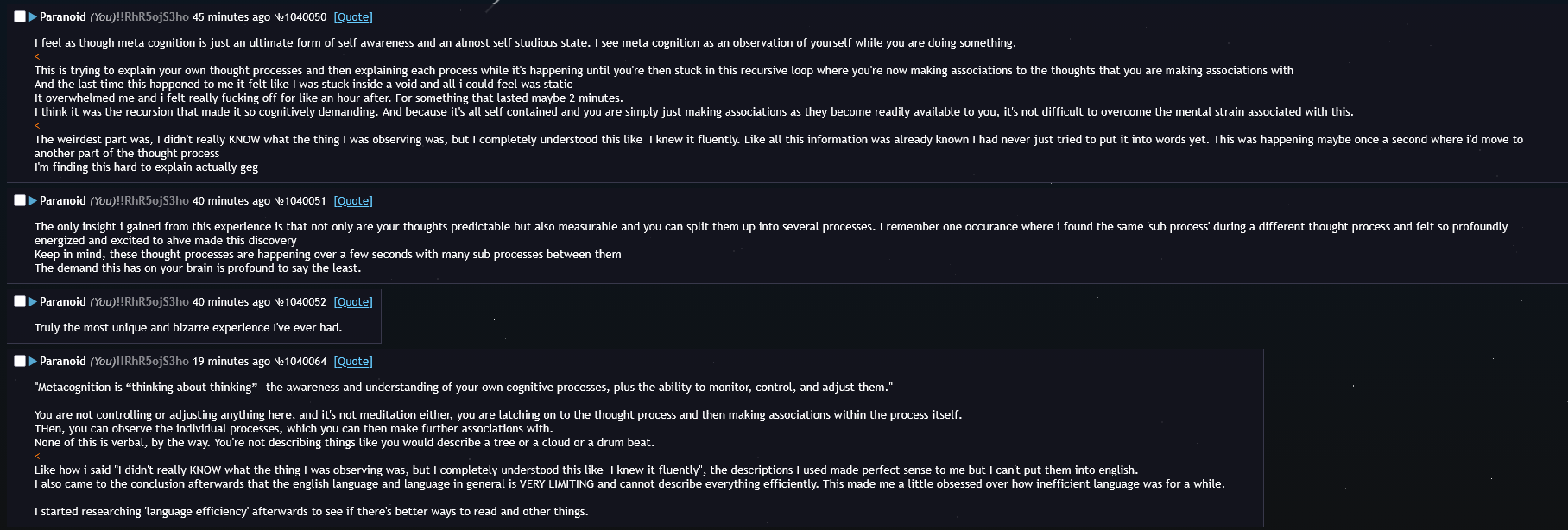Click the Paranoid name on the first post

(x=63, y=17)
